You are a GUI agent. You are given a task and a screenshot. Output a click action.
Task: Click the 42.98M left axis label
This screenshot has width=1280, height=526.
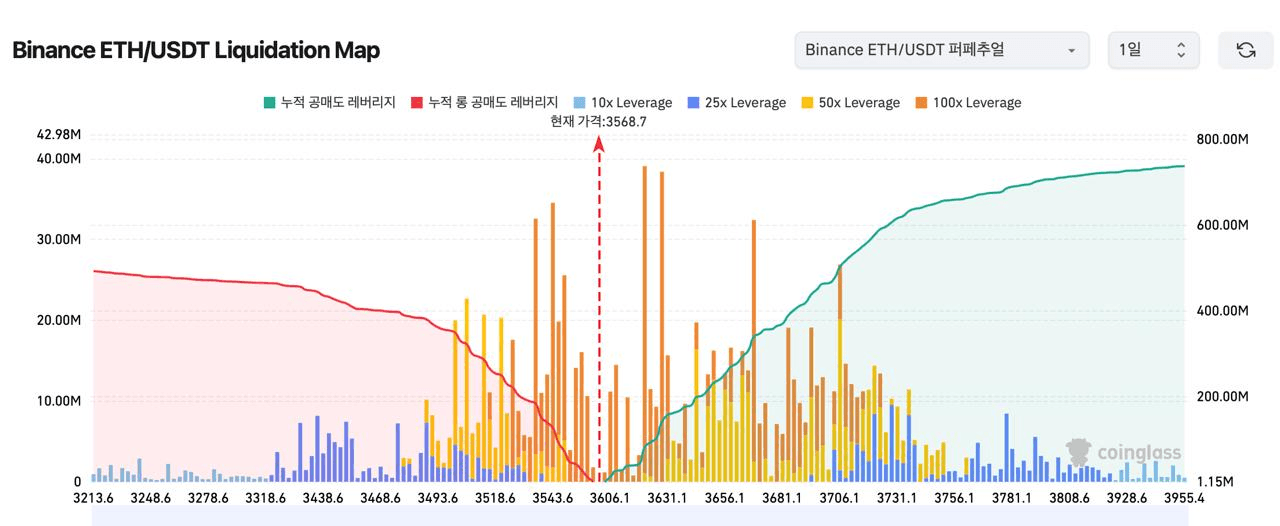point(58,135)
